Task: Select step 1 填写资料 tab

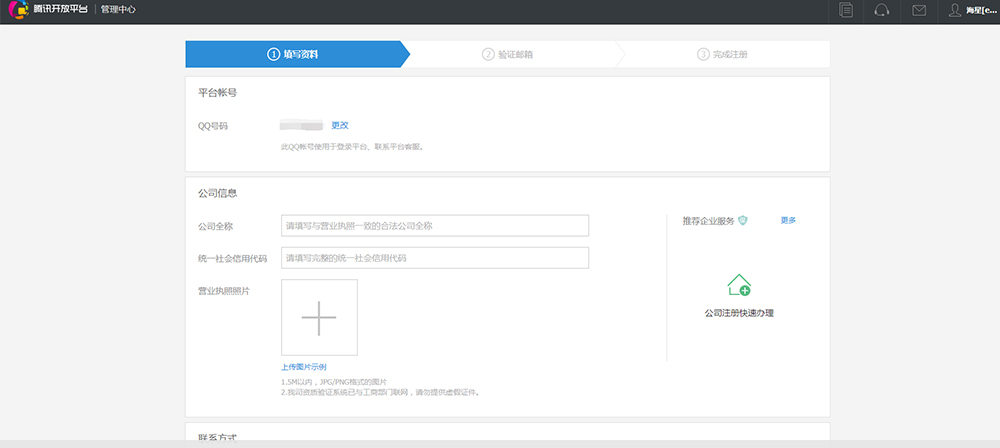Action: tap(293, 54)
